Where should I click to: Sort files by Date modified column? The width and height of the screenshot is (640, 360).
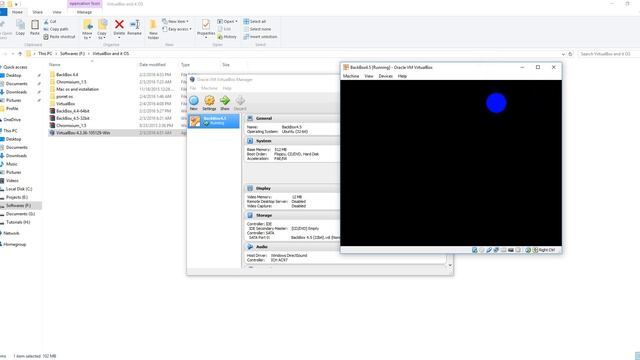(152, 64)
